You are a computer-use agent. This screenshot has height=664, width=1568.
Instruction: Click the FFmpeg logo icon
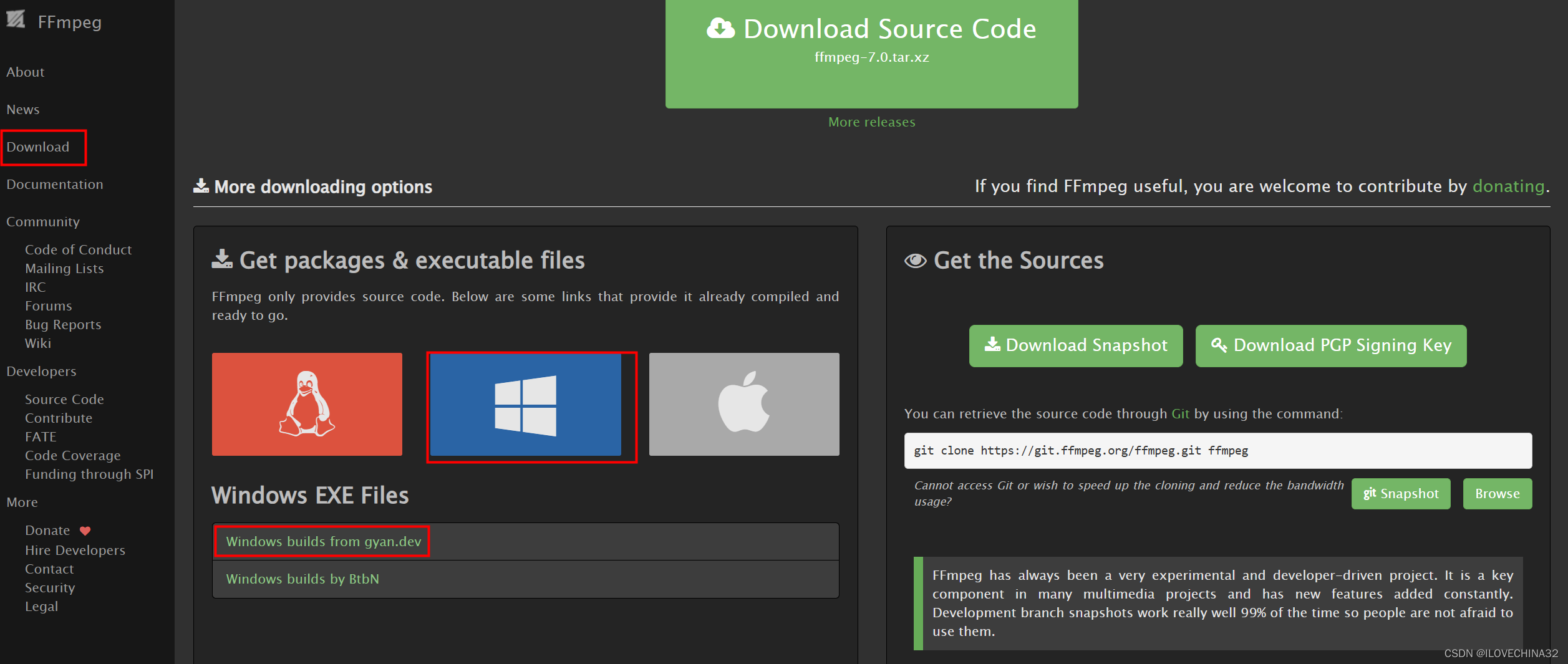tap(16, 19)
